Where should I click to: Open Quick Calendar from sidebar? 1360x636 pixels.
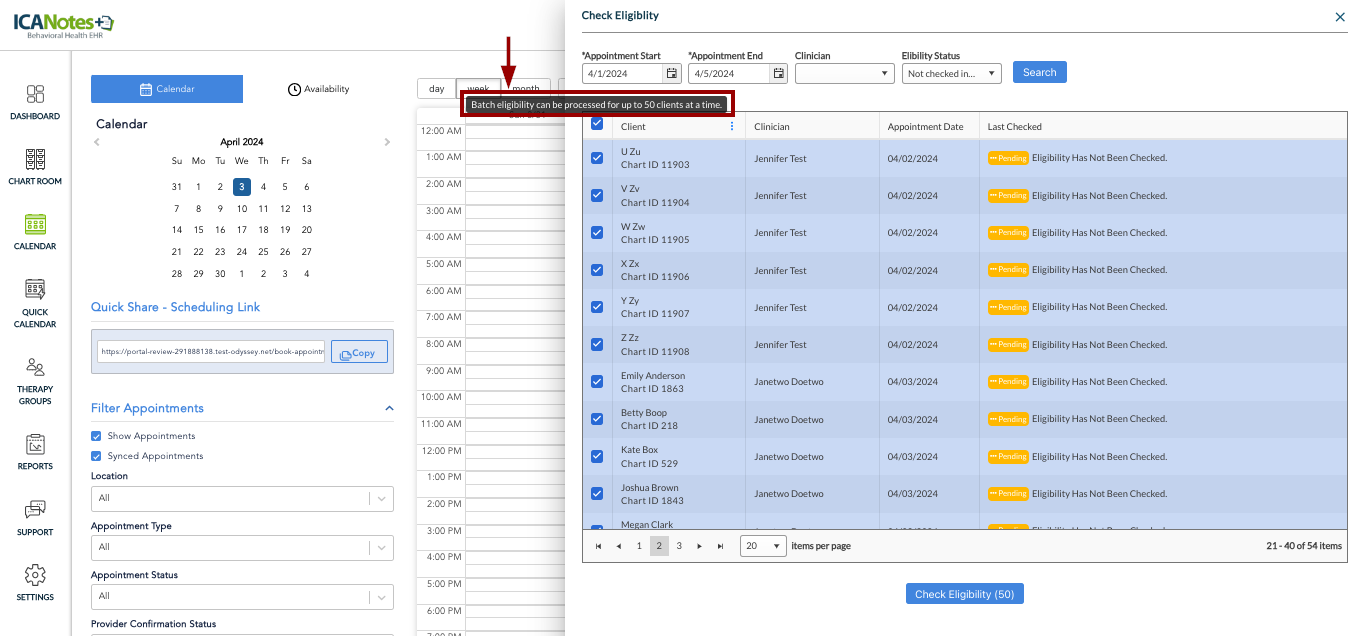pyautogui.click(x=35, y=302)
